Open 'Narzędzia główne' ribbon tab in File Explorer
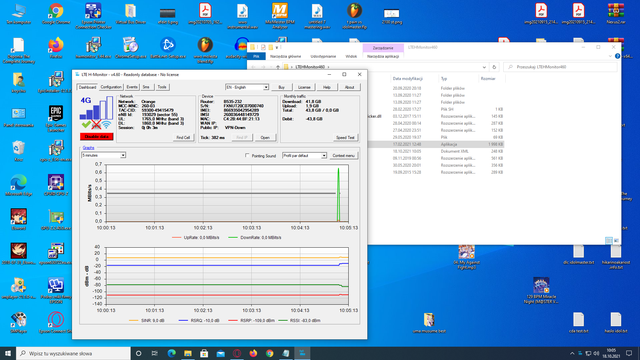The image size is (640, 360). [x=285, y=56]
